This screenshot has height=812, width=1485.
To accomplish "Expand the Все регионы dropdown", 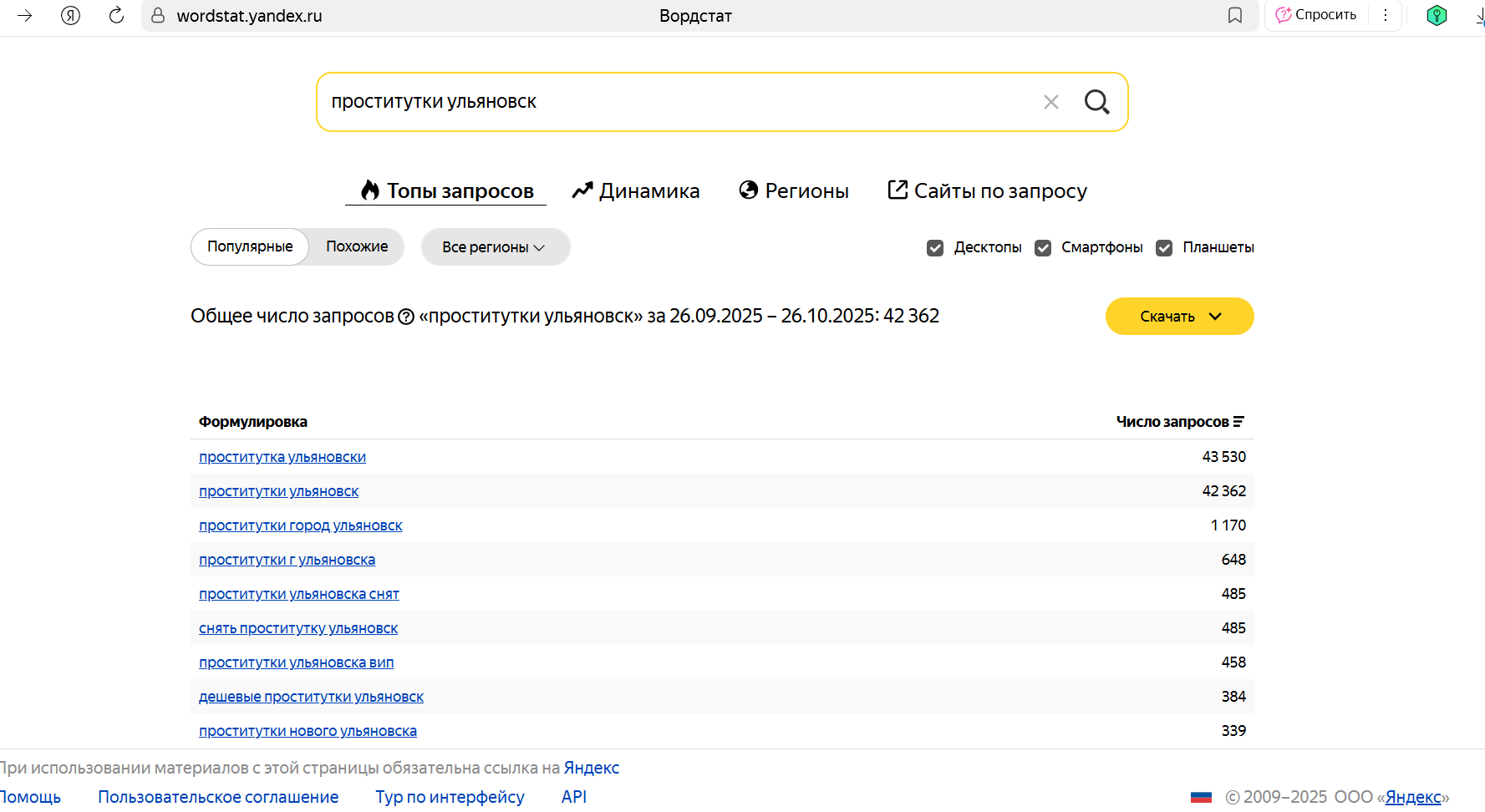I will point(495,247).
